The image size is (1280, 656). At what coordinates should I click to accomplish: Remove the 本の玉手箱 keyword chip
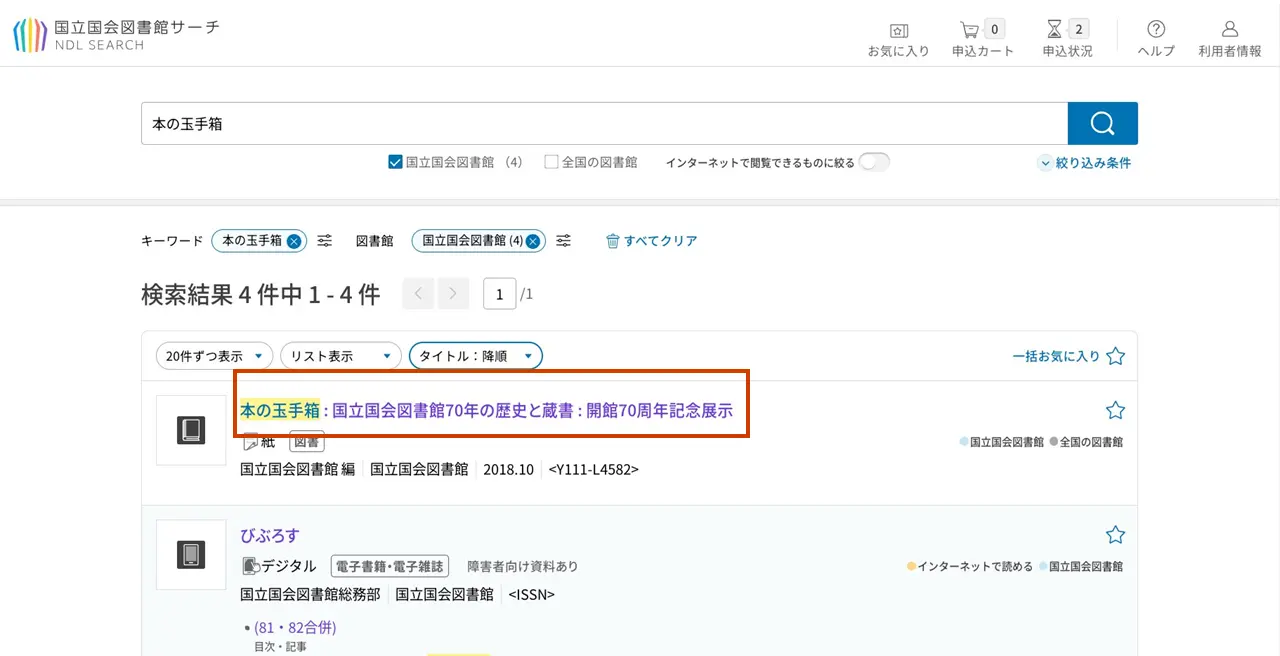coord(293,240)
